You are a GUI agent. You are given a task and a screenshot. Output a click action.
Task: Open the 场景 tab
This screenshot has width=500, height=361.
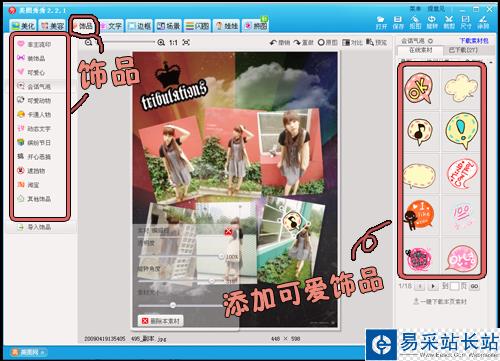(168, 26)
